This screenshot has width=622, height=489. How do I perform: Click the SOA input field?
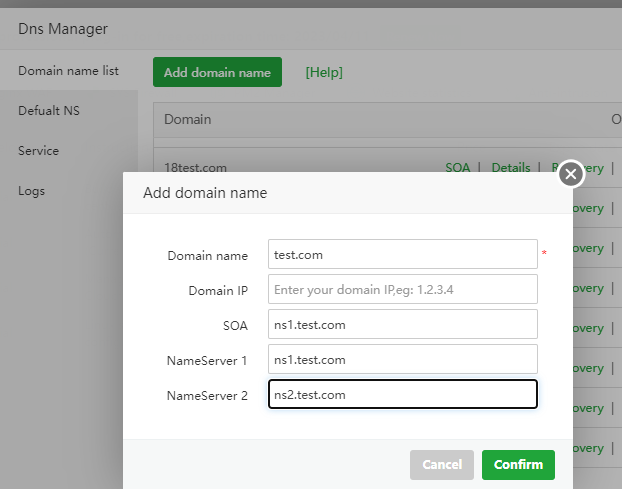pyautogui.click(x=403, y=324)
